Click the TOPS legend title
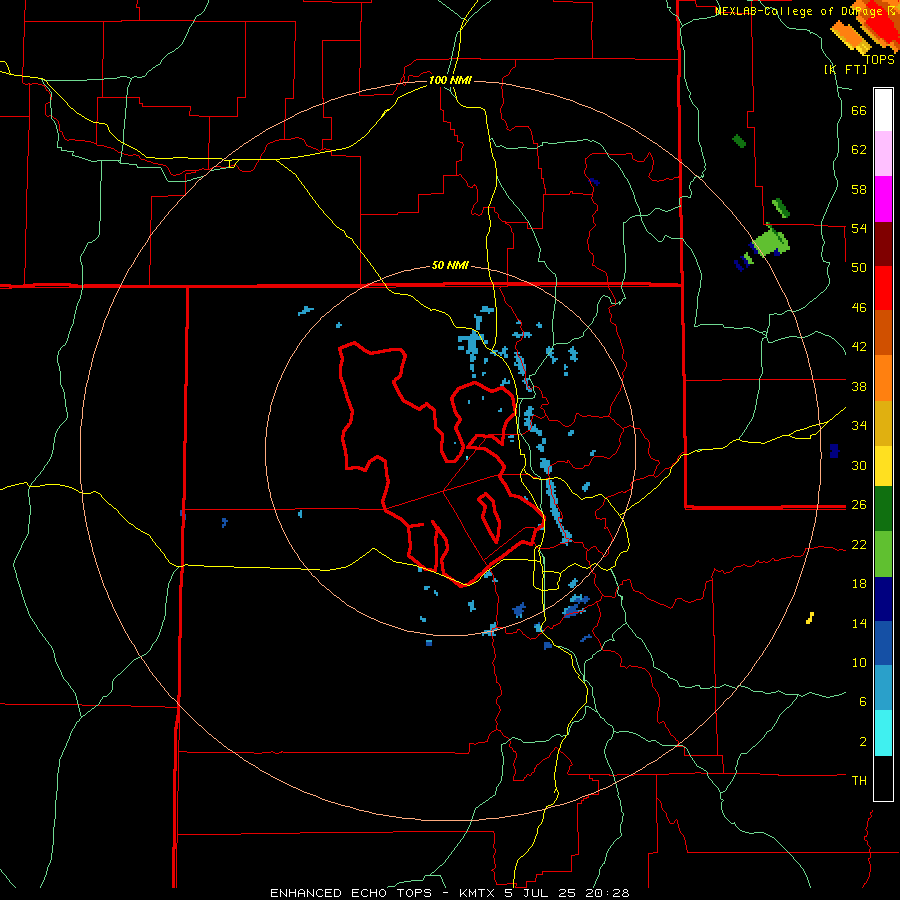Screen dimensions: 900x900 tap(879, 59)
